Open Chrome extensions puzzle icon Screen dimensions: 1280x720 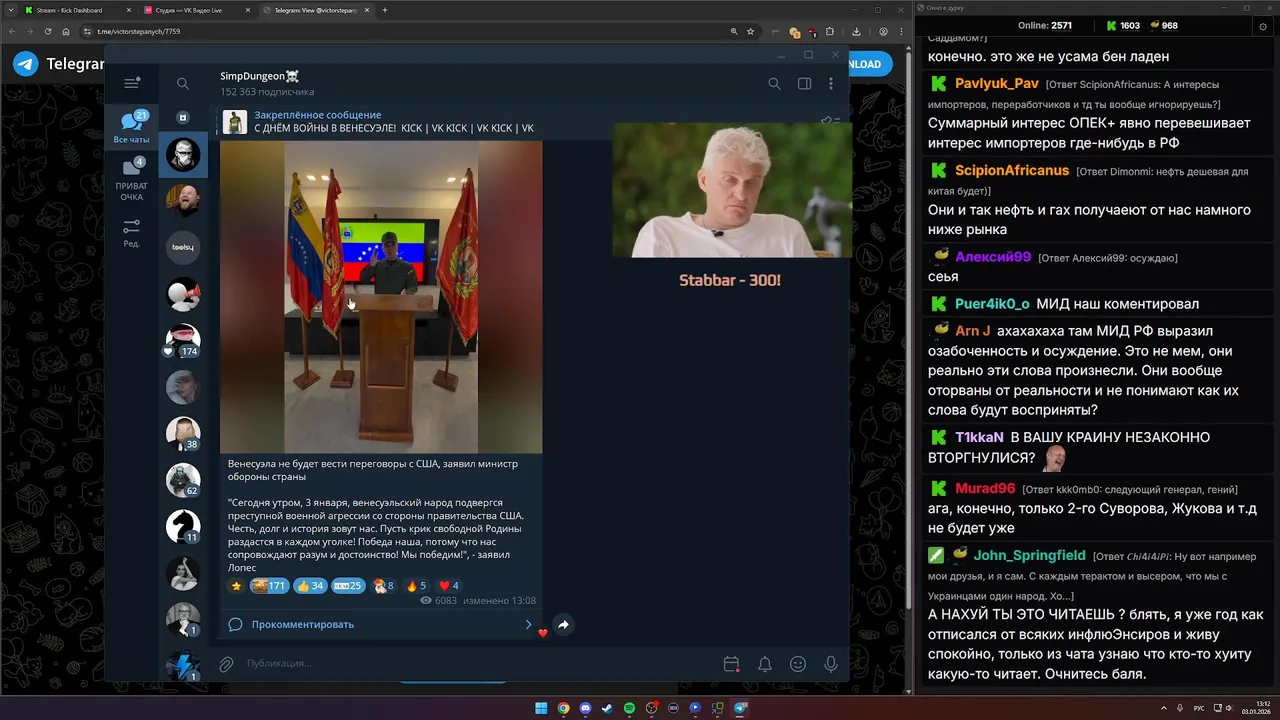click(x=829, y=31)
